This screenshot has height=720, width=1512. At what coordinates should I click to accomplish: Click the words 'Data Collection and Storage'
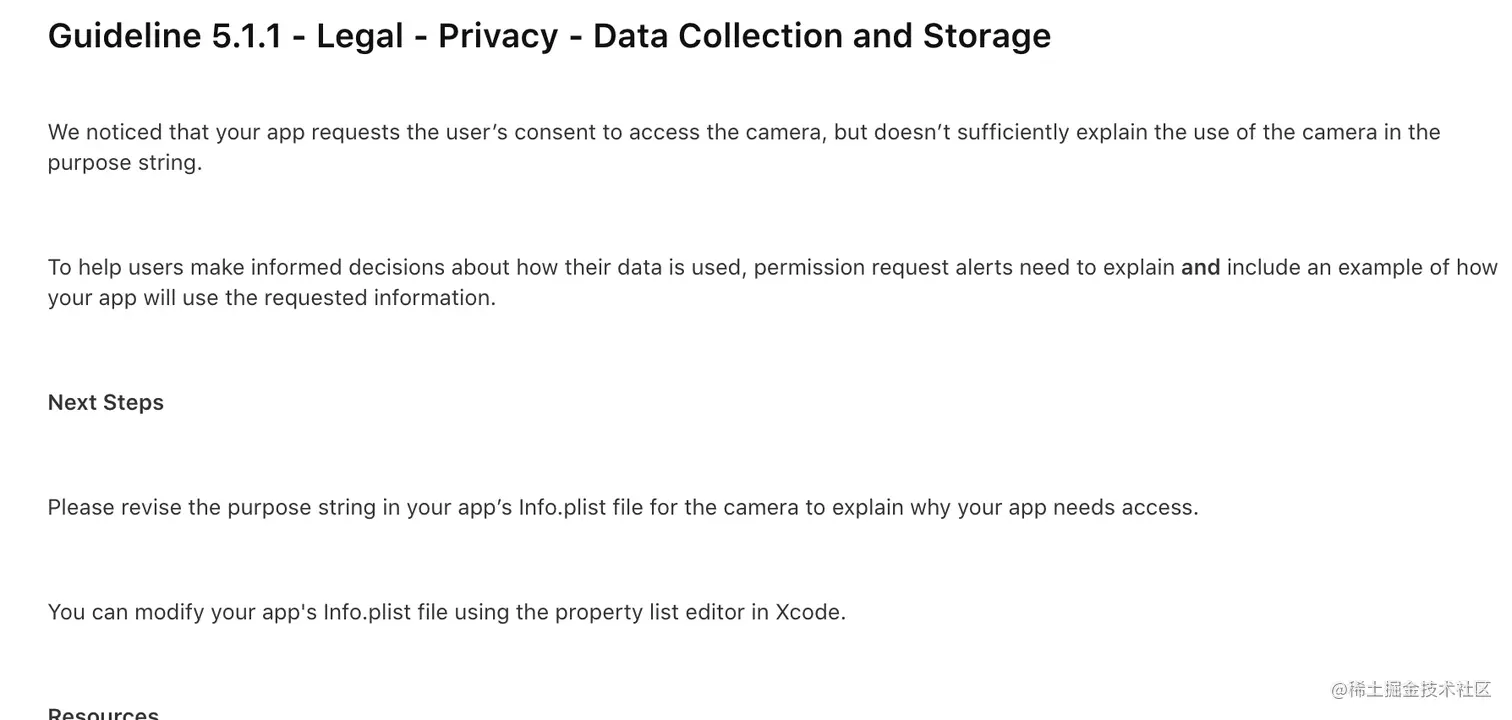822,36
